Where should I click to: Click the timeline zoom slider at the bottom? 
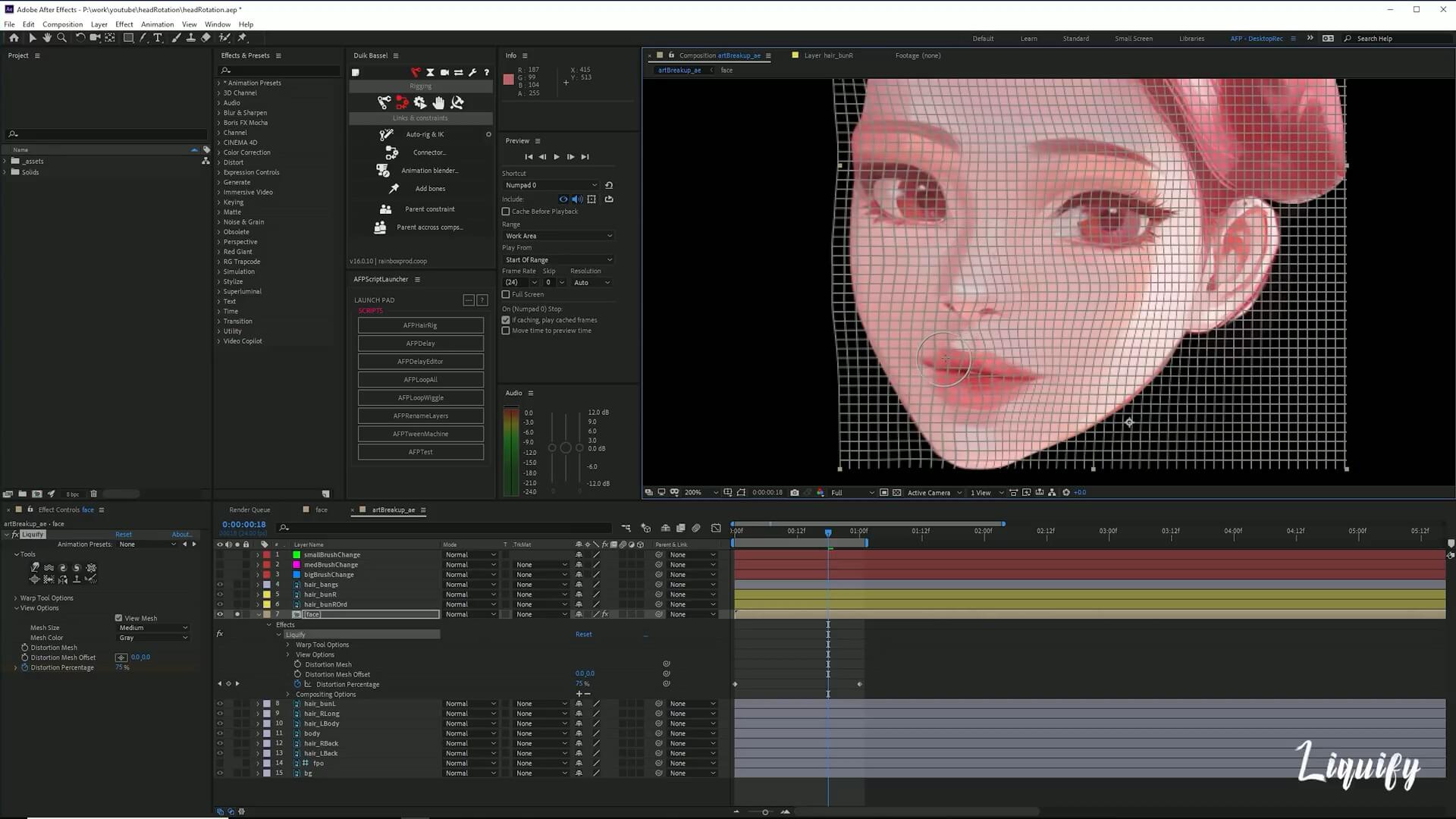764,812
